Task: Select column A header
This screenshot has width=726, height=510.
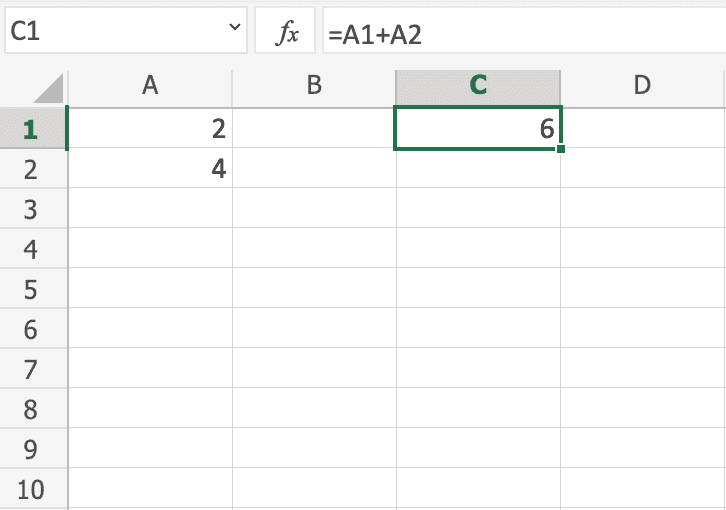Action: (x=150, y=86)
